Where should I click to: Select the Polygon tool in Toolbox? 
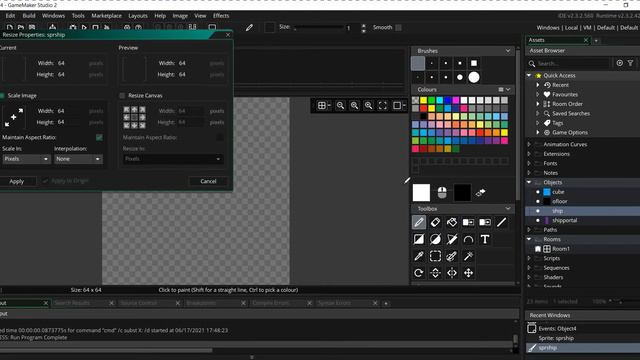pyautogui.click(x=452, y=239)
